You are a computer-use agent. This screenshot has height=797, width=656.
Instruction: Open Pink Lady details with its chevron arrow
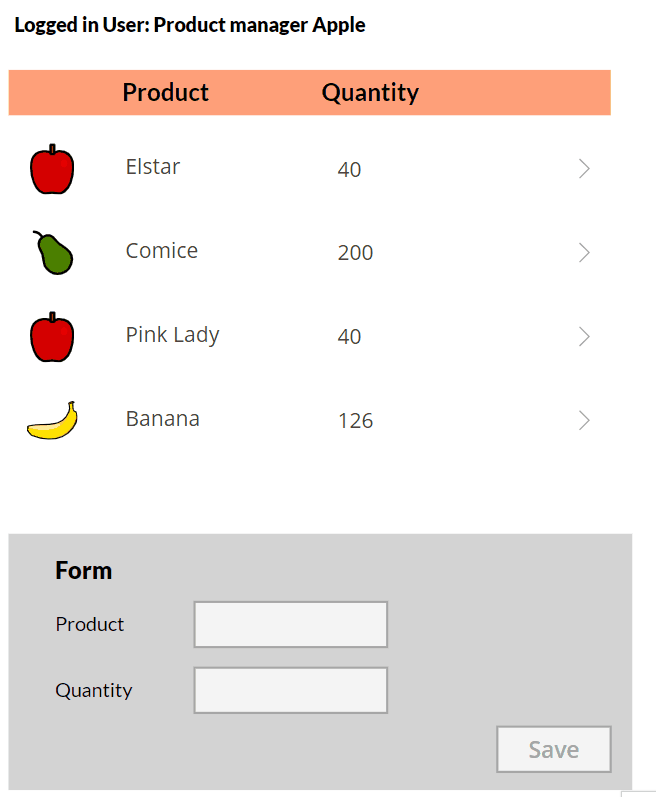584,336
